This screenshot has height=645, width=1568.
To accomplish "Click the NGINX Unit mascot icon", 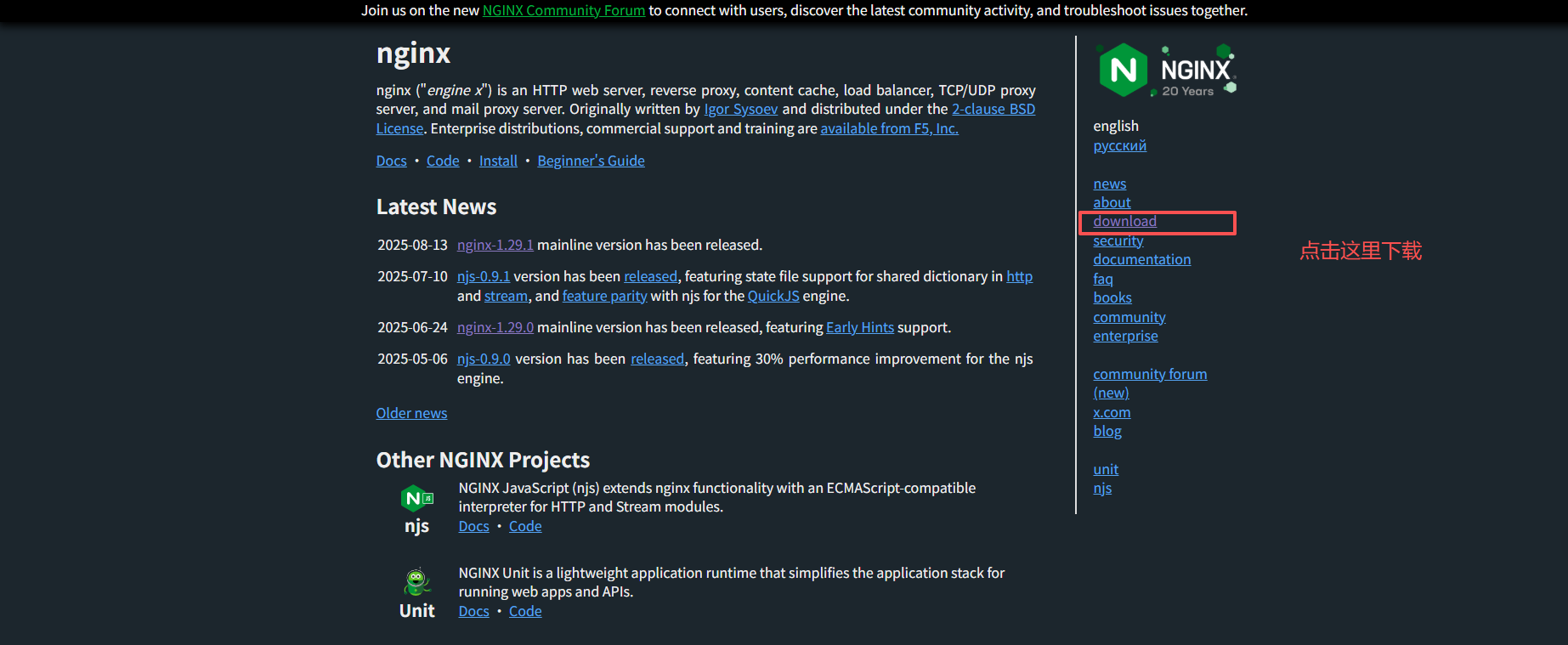I will tap(416, 583).
